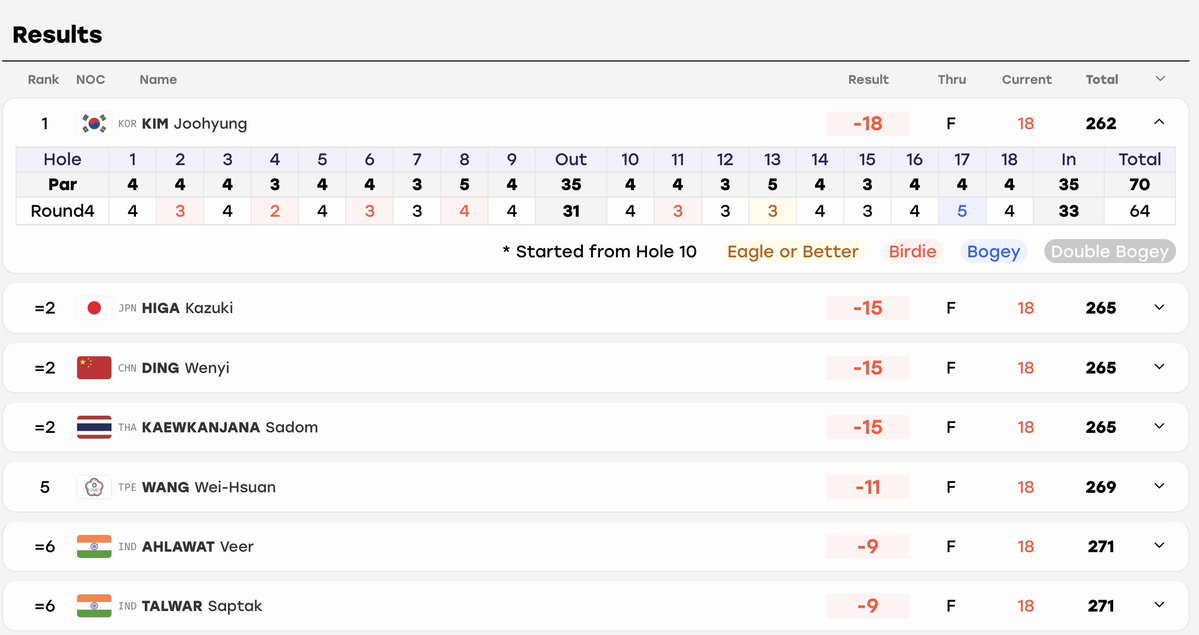Click the Name column header
The image size is (1199, 635).
[158, 79]
